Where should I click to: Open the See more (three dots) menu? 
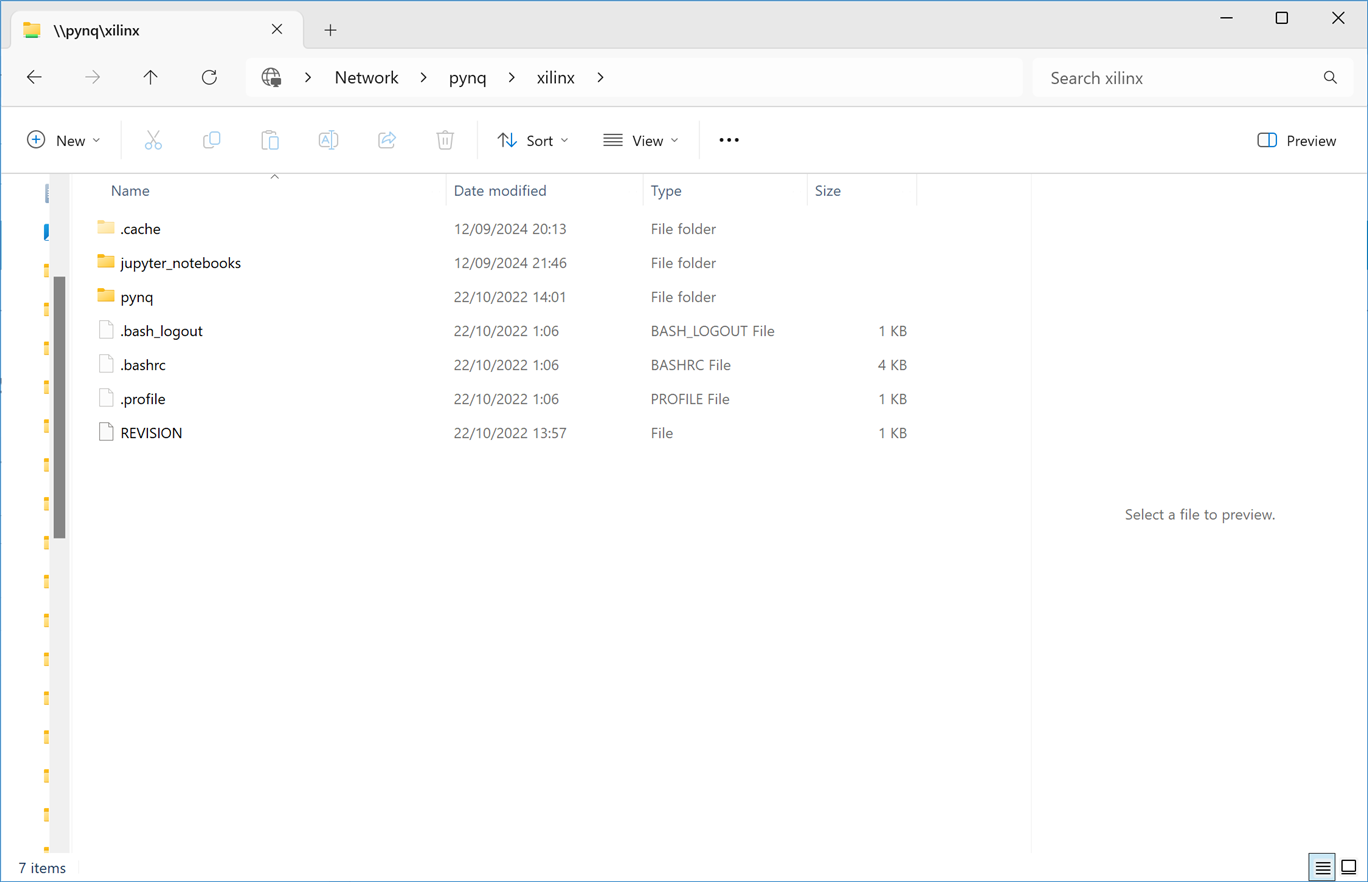tap(729, 141)
